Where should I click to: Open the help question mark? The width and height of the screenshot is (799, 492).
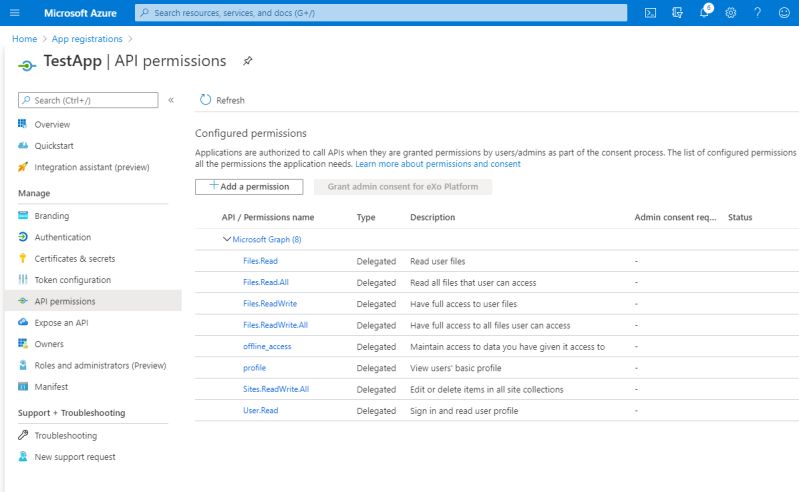758,13
